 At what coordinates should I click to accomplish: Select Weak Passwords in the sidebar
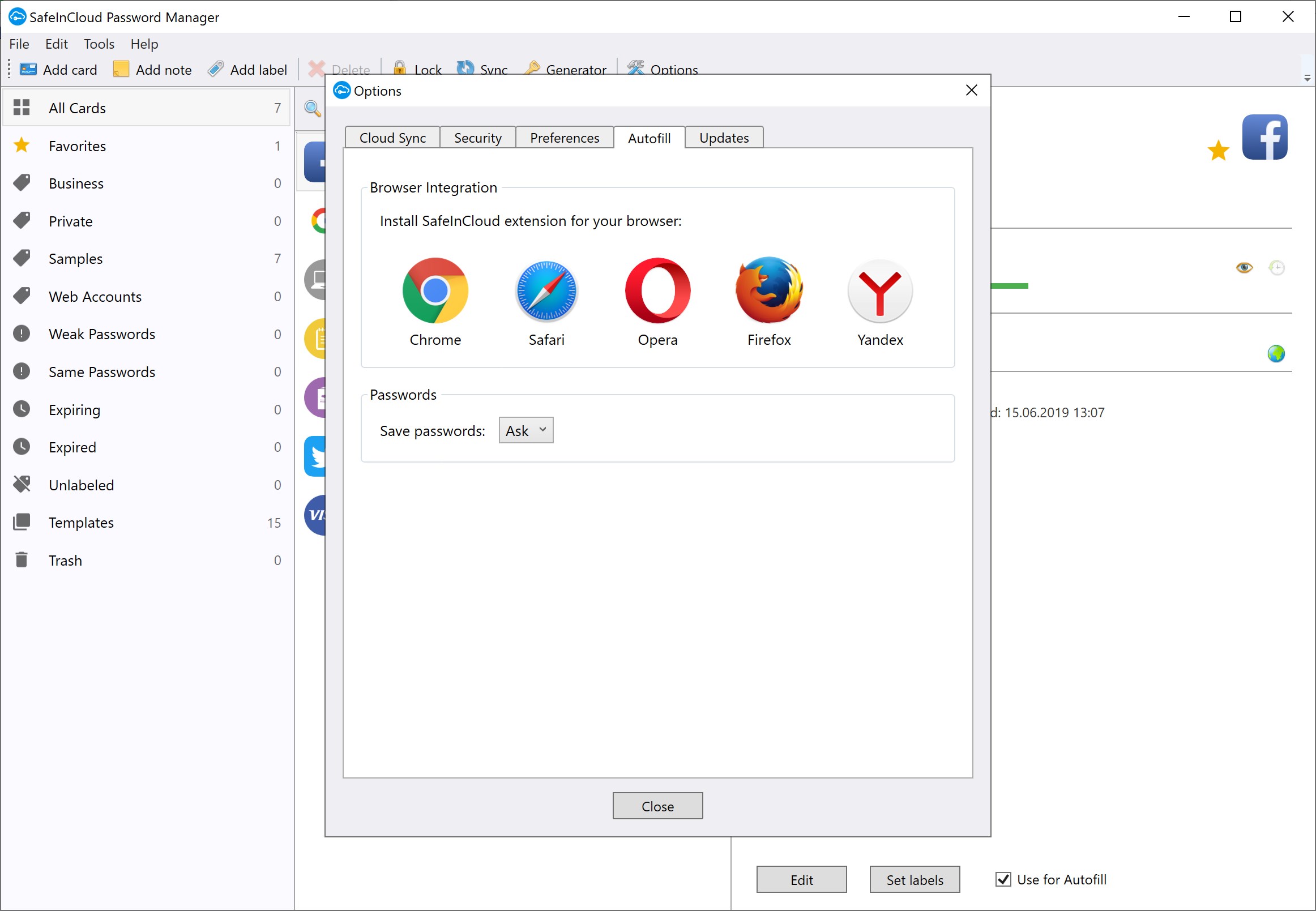pyautogui.click(x=101, y=334)
